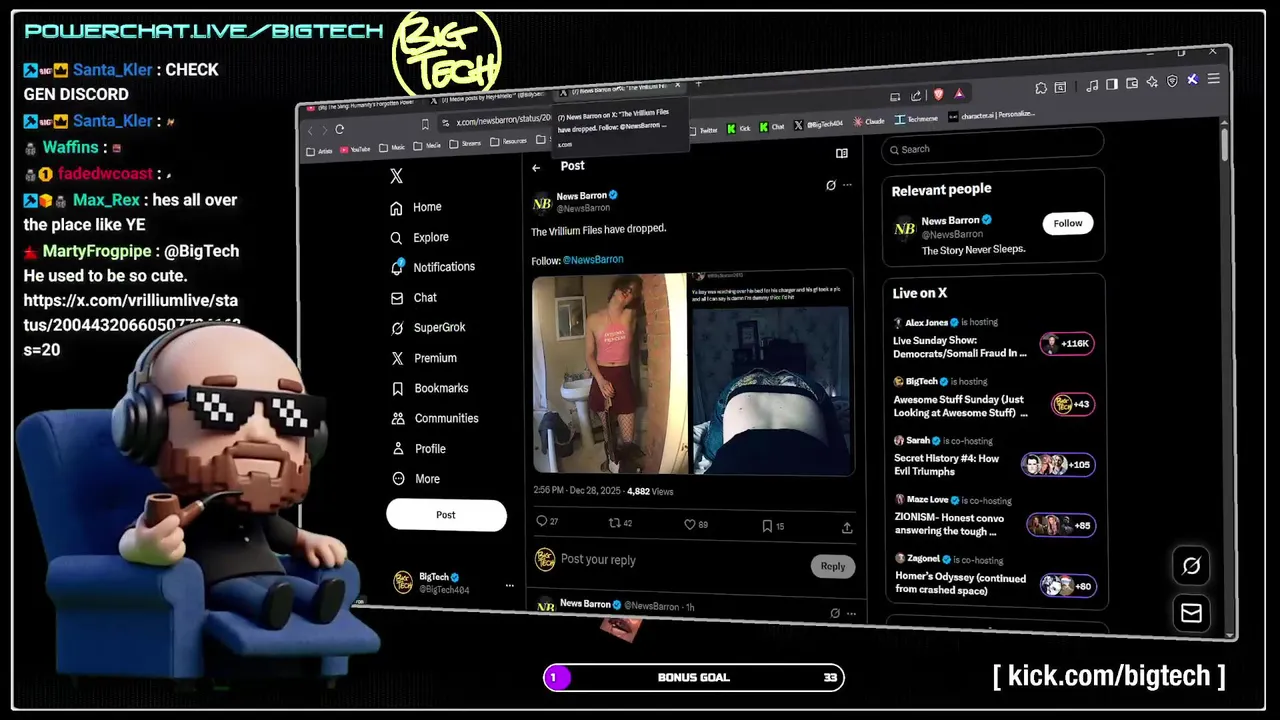1280x720 pixels.
Task: Open floating messages envelope button
Action: click(1191, 613)
